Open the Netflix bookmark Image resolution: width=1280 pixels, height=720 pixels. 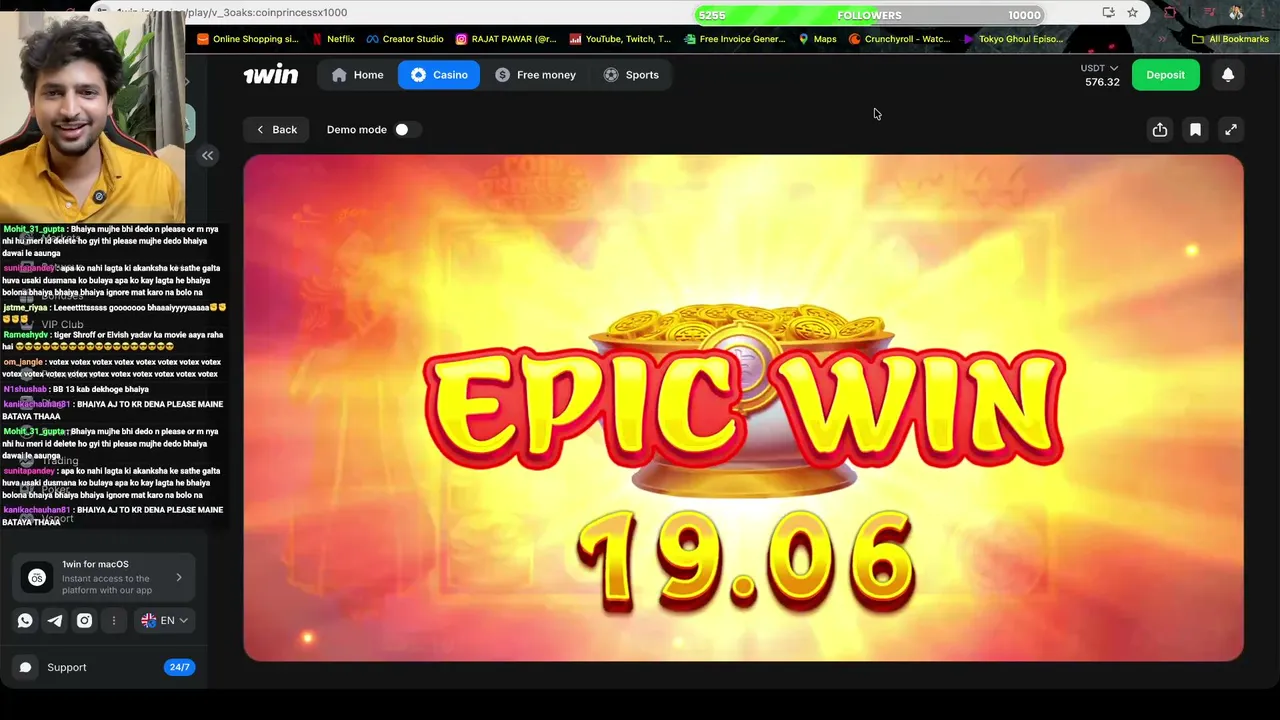point(333,39)
